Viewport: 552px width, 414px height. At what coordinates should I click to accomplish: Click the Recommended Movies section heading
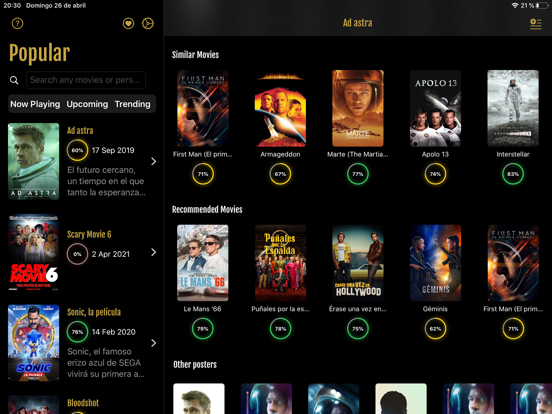tap(207, 209)
